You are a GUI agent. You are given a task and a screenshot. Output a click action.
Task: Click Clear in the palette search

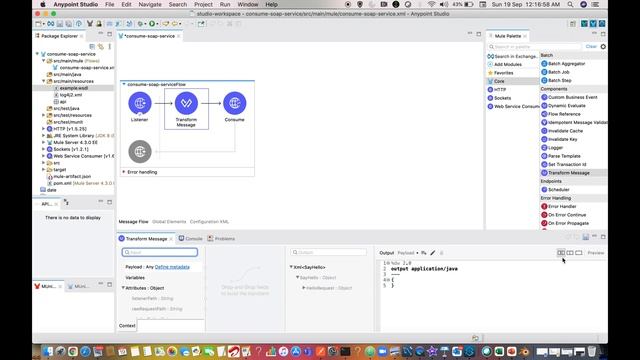[x=591, y=47]
